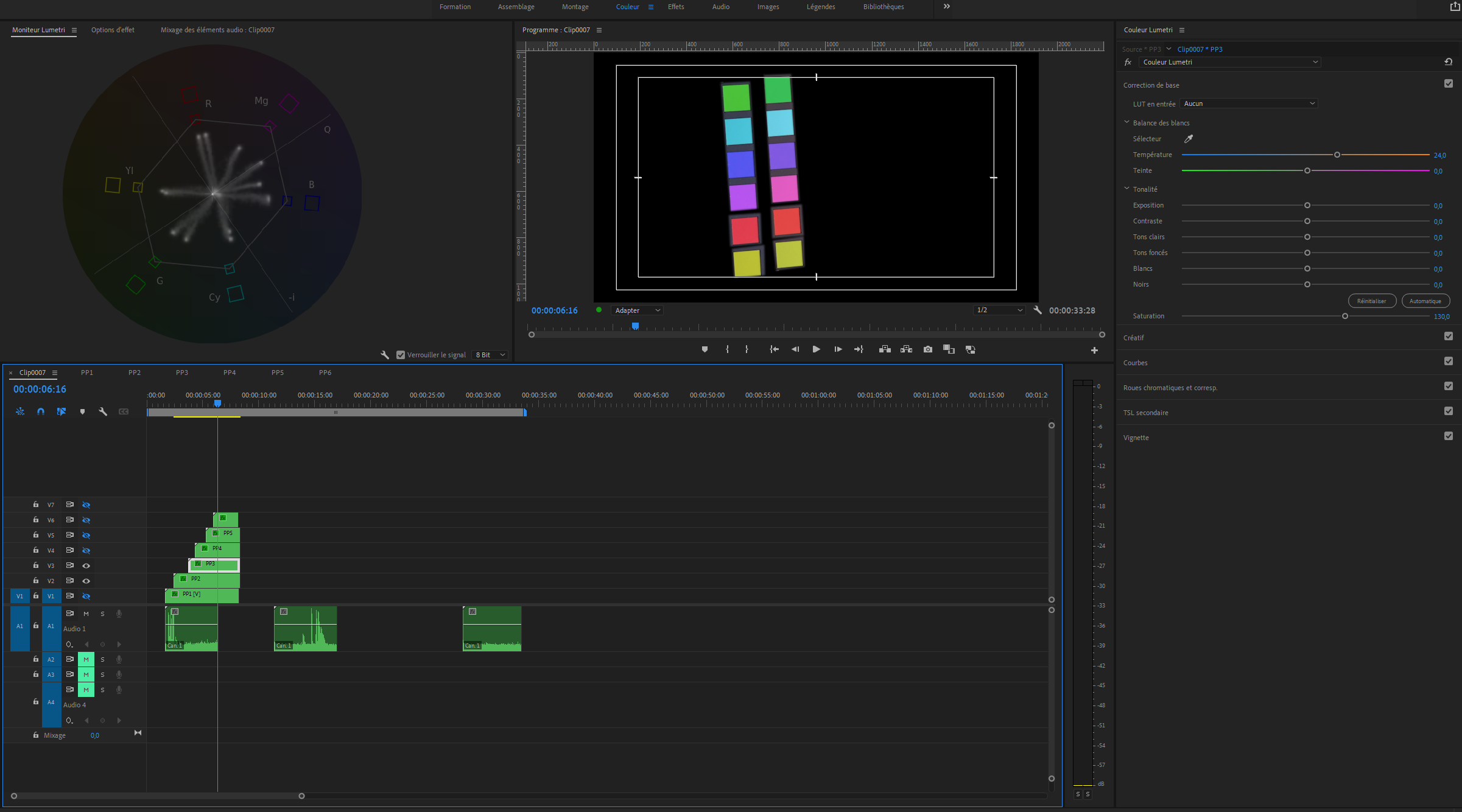The width and height of the screenshot is (1462, 812).
Task: Toggle snap magnet in timeline
Action: [x=41, y=411]
